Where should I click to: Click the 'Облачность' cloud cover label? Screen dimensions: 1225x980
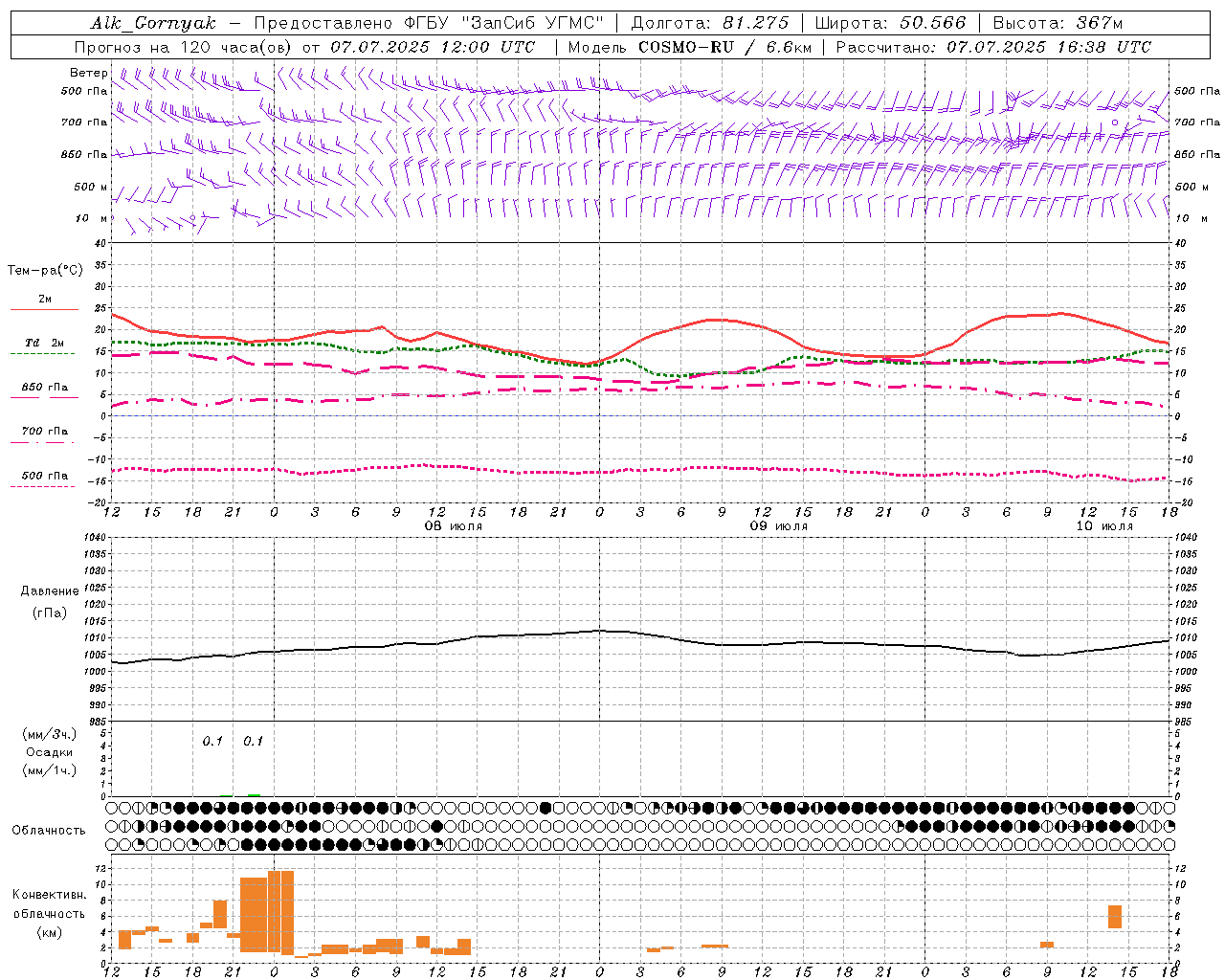pyautogui.click(x=49, y=831)
